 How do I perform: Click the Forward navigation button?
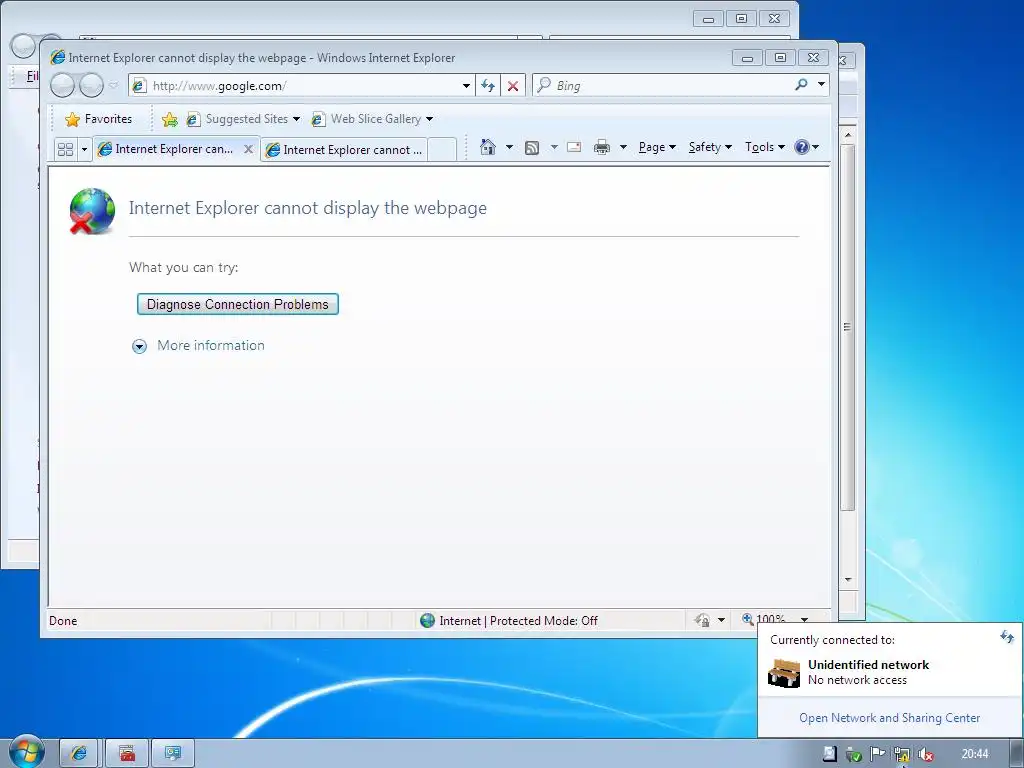pyautogui.click(x=91, y=86)
